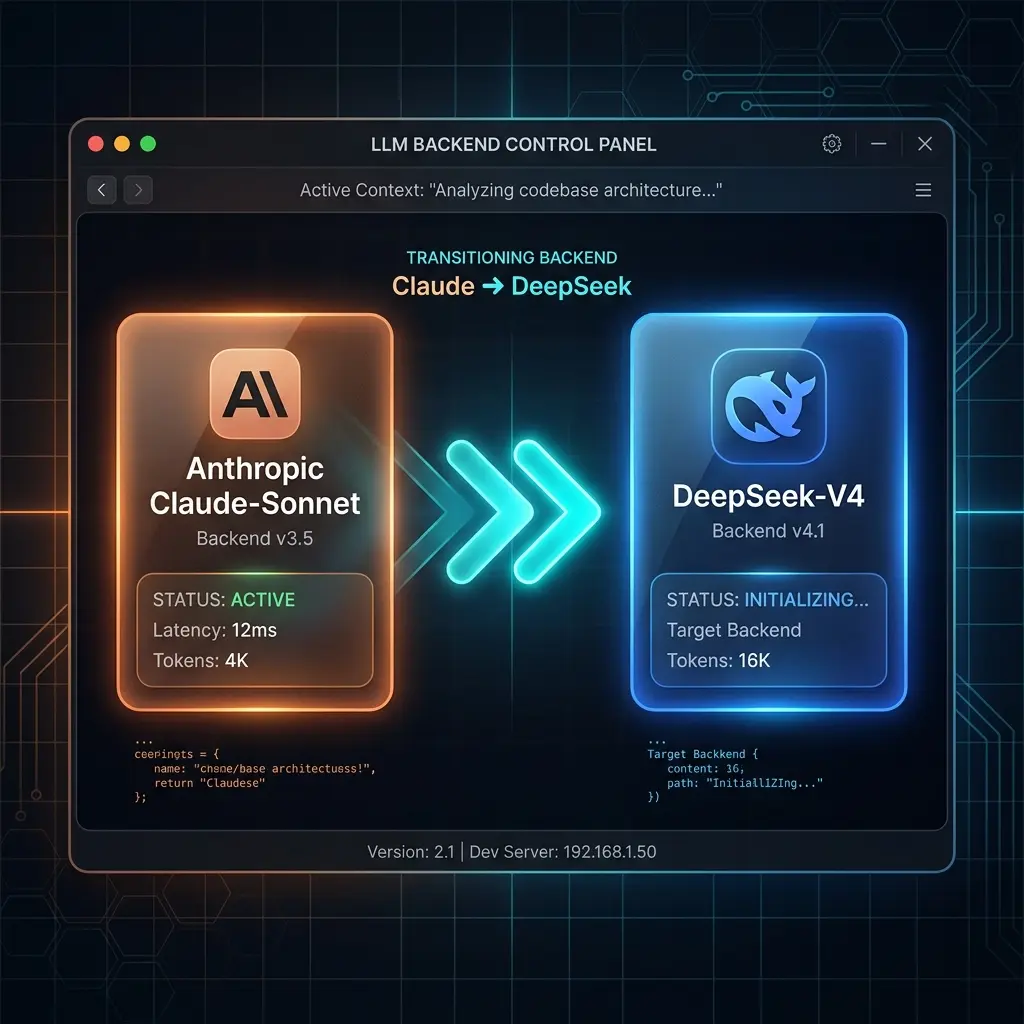Screen dimensions: 1024x1024
Task: Click the small arrow between Claude and DeepSeek
Action: click(x=493, y=286)
